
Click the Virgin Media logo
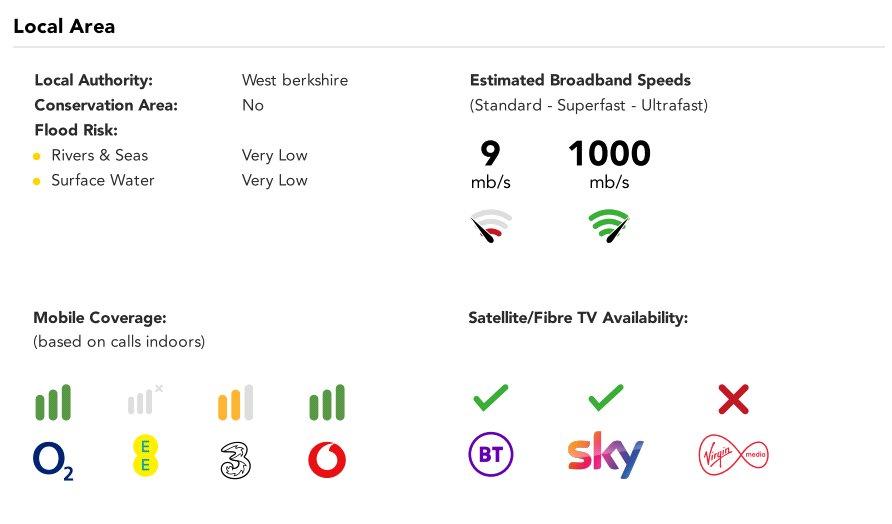(733, 455)
